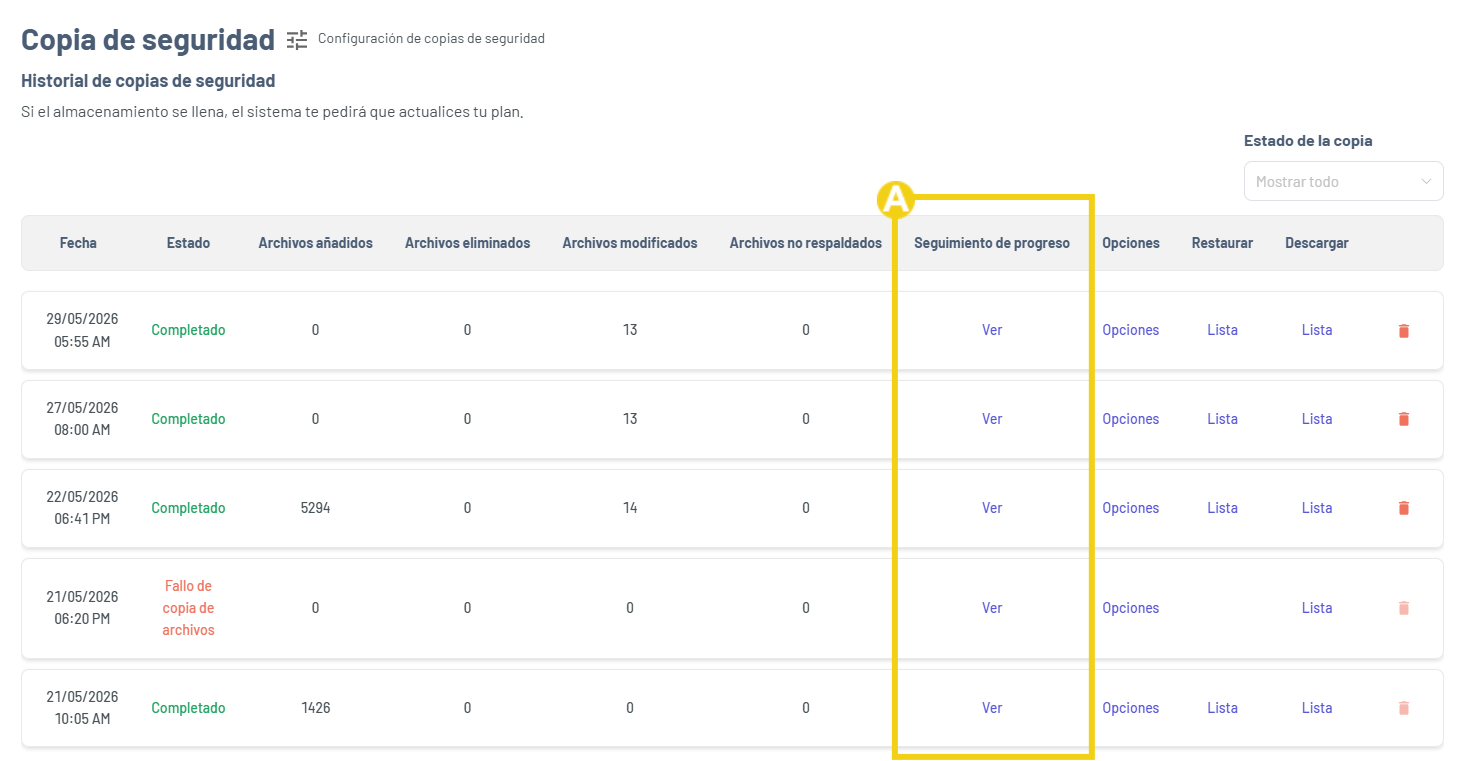Open restore Lista for 27/05/2026 backup
Screen dimensions: 1473x761
(x=1222, y=419)
